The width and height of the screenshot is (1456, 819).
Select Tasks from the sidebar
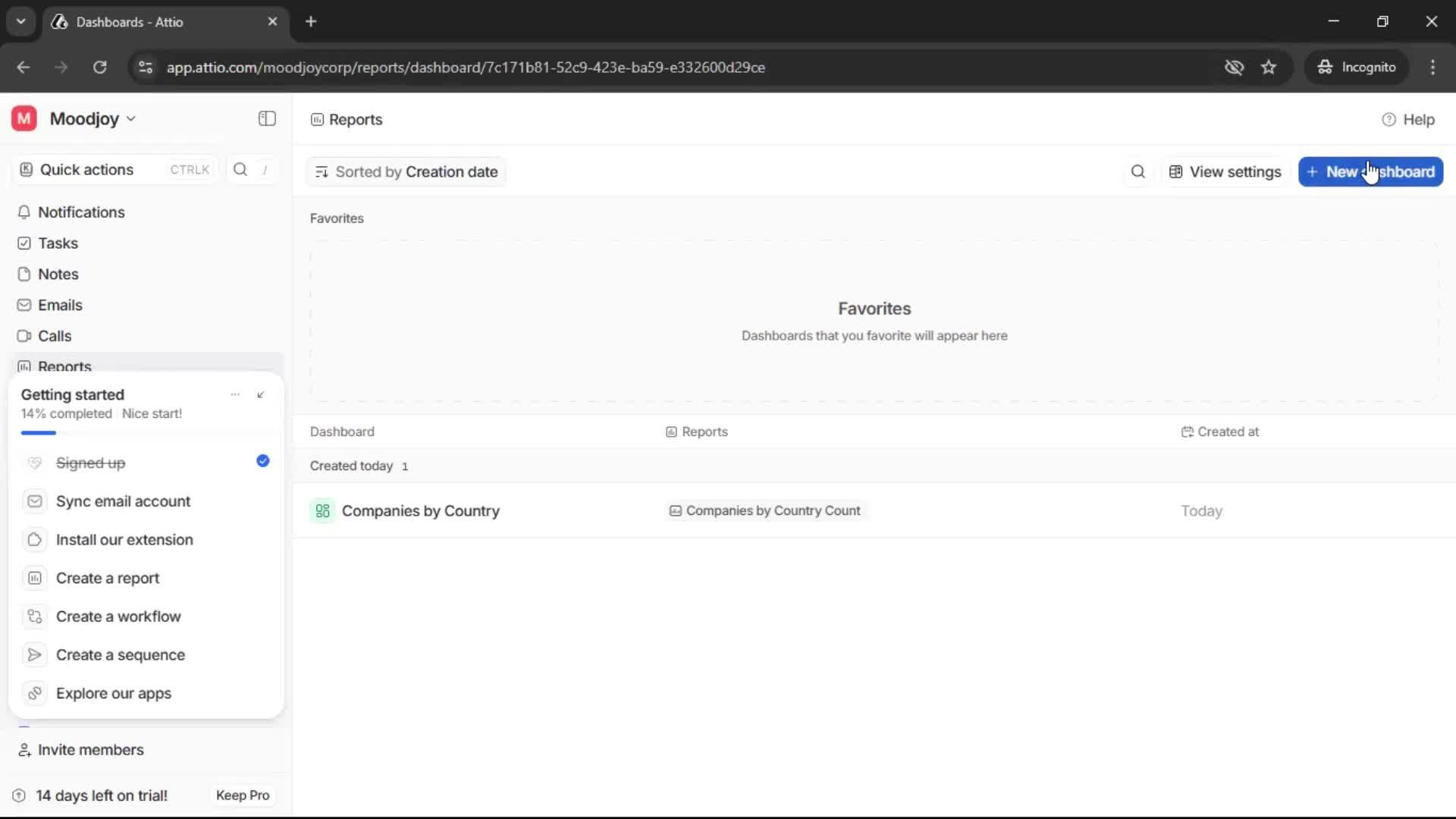57,243
